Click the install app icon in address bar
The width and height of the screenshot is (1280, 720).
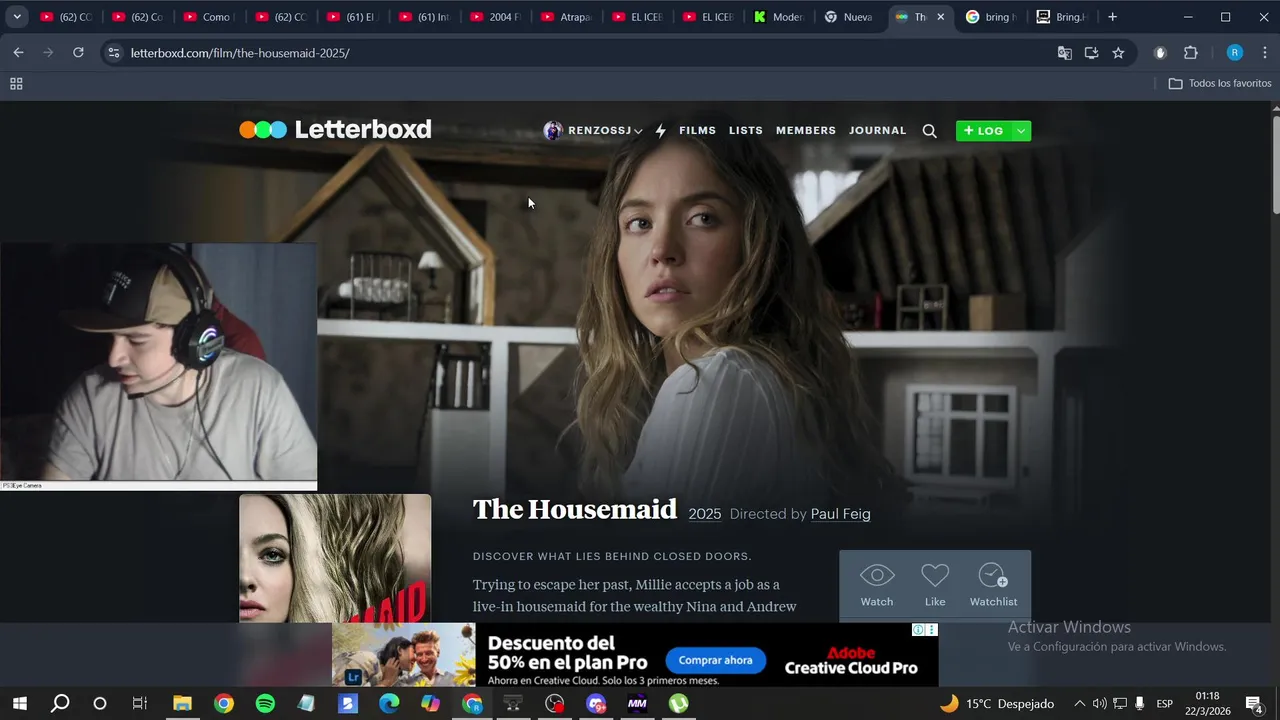click(1091, 53)
